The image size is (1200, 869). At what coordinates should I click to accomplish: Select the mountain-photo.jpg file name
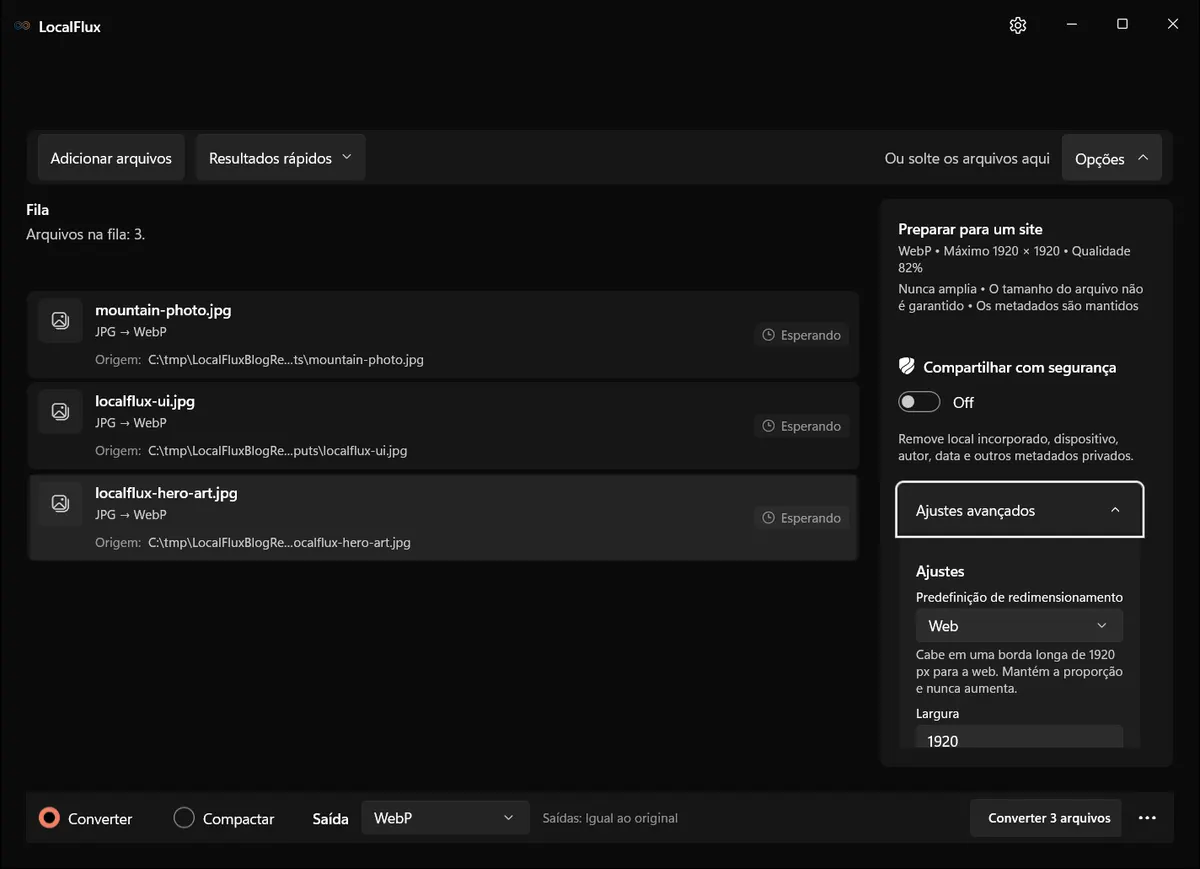[163, 310]
